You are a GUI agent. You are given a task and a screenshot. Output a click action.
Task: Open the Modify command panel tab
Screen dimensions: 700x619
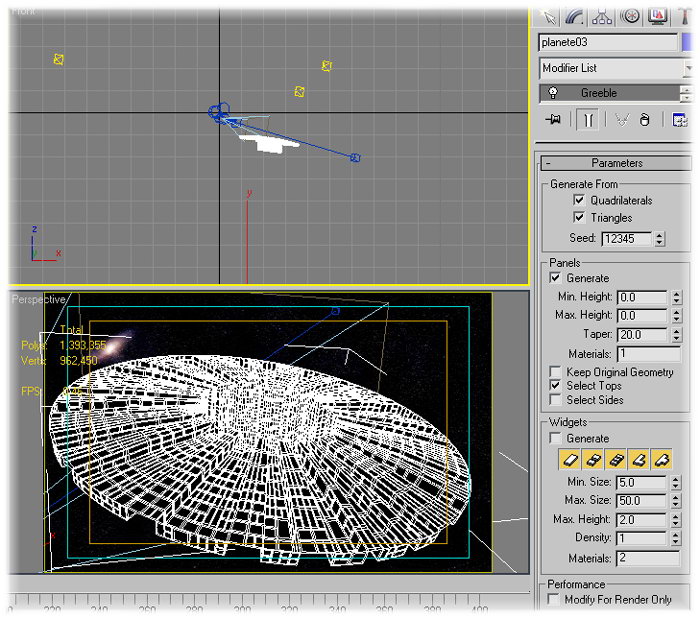point(574,15)
